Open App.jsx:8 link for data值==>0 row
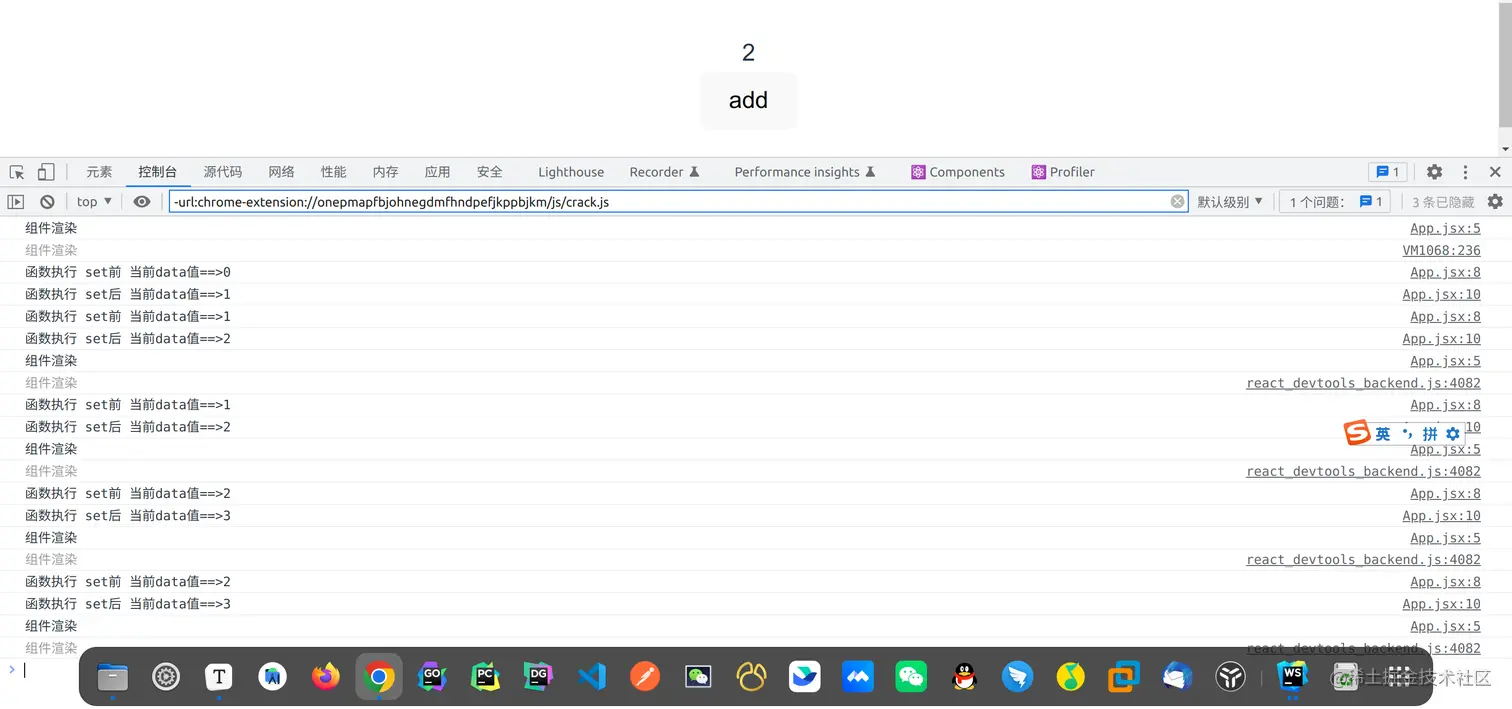This screenshot has width=1512, height=709. (1445, 273)
